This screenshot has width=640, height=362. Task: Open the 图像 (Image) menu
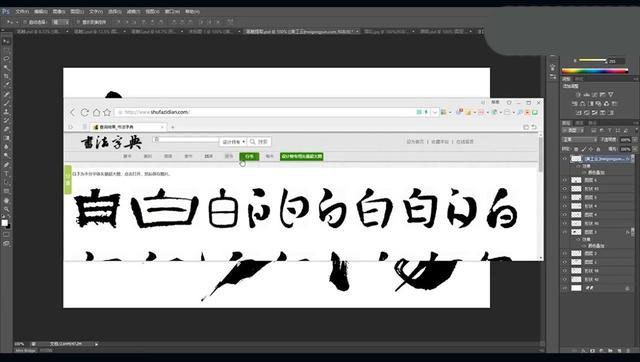pos(59,11)
